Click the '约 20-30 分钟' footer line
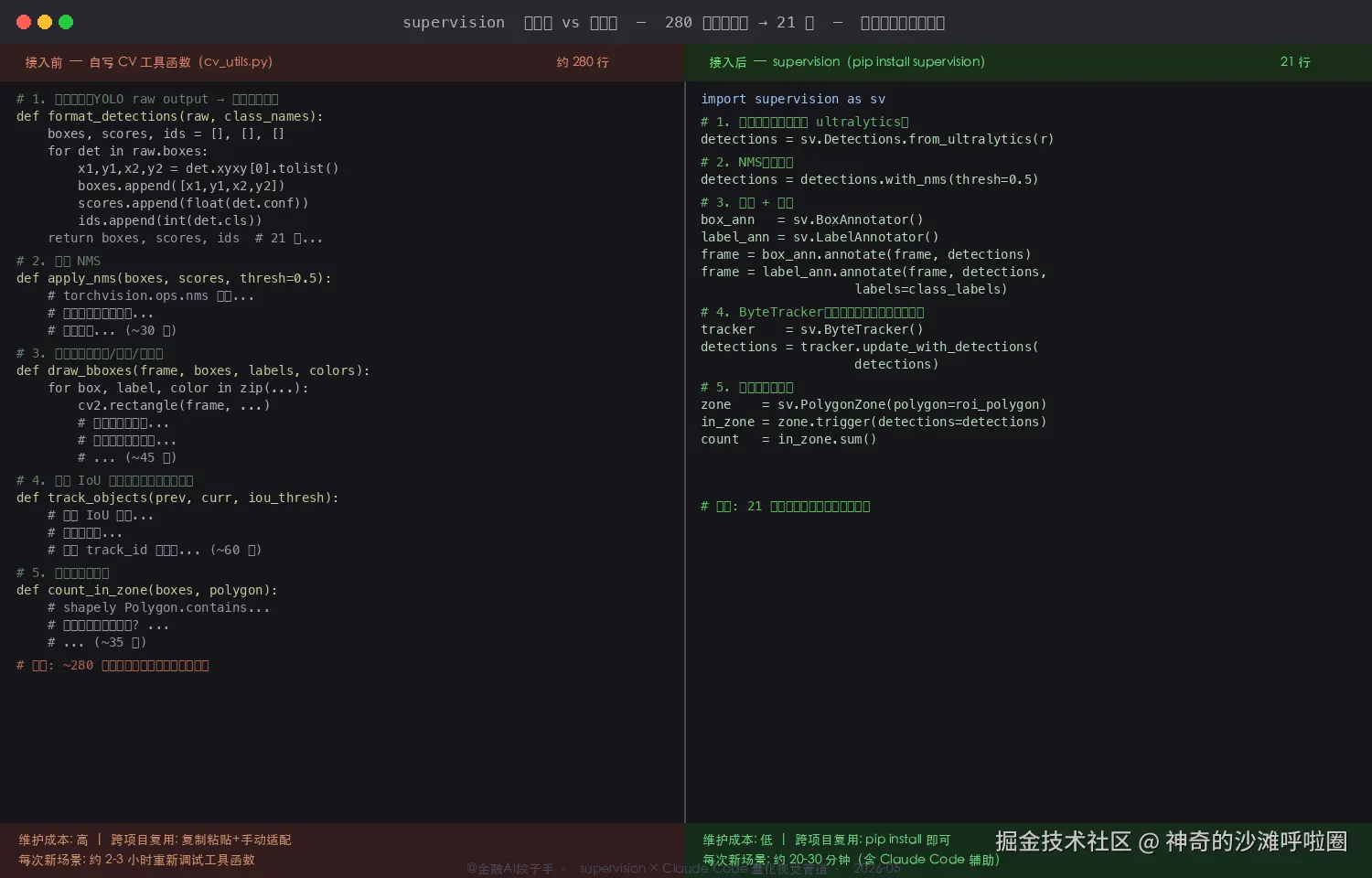Screen dimensions: 1372x878 coord(851,860)
